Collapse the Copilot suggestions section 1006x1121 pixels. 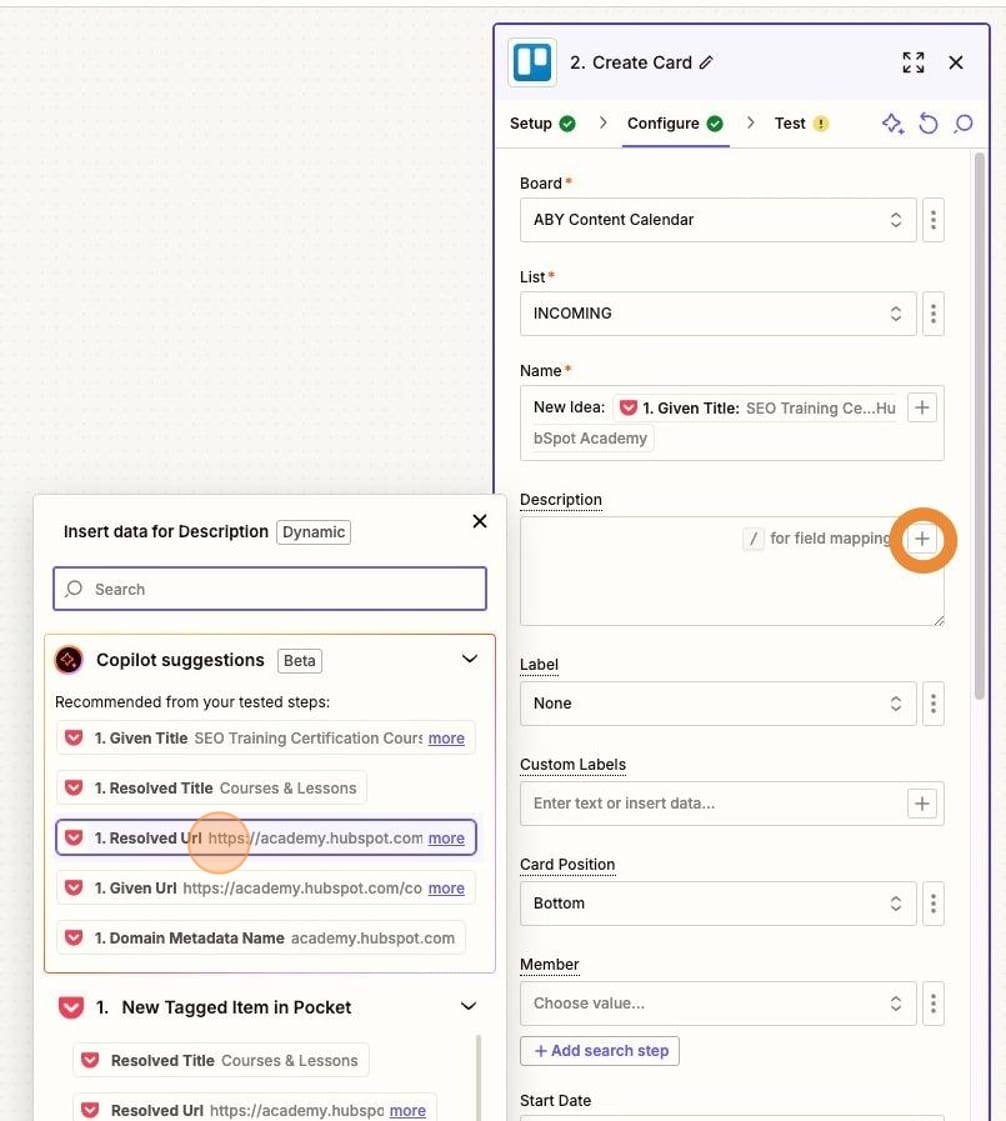tap(469, 659)
